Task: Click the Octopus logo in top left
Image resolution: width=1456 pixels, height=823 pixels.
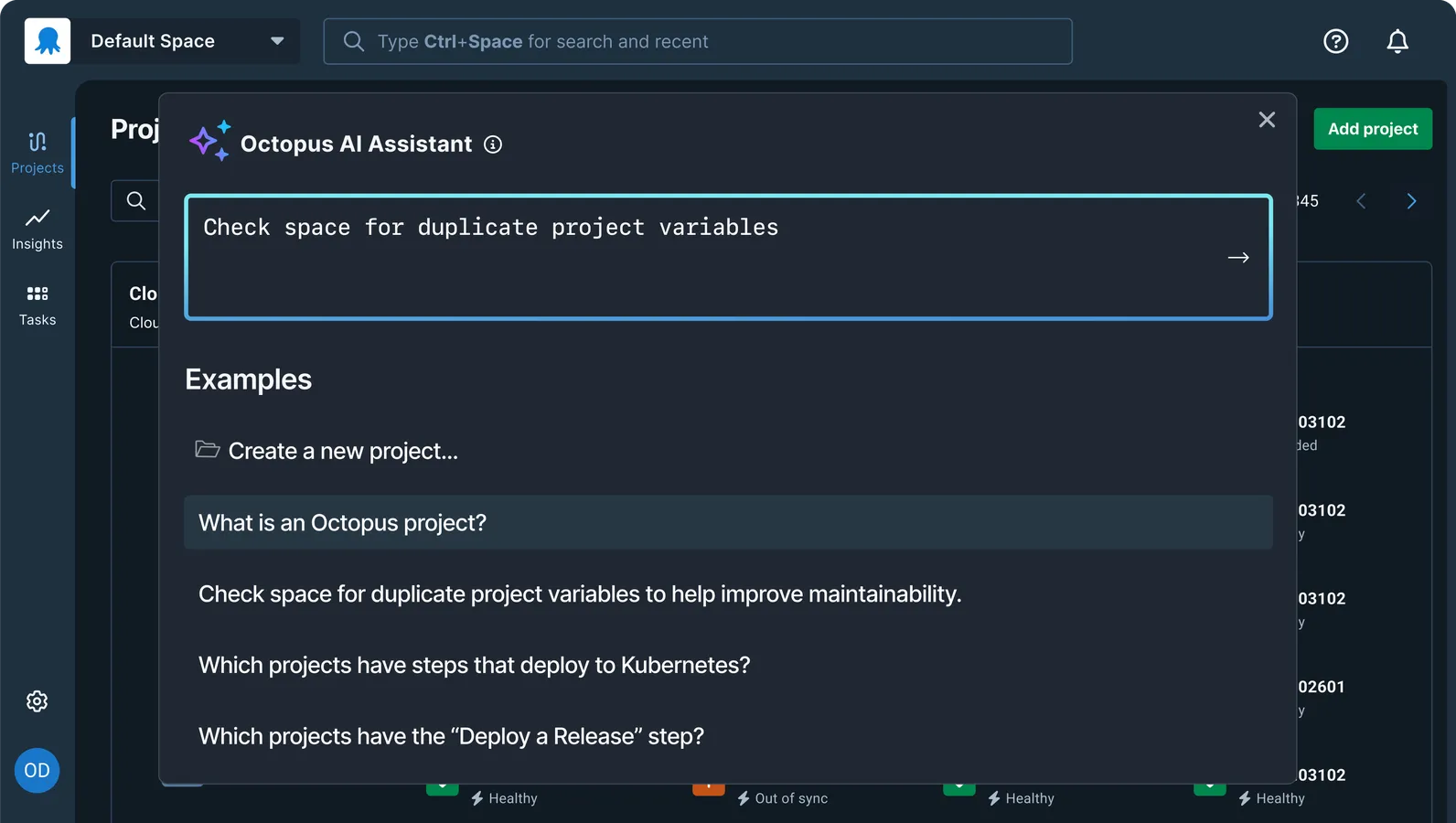Action: (48, 41)
